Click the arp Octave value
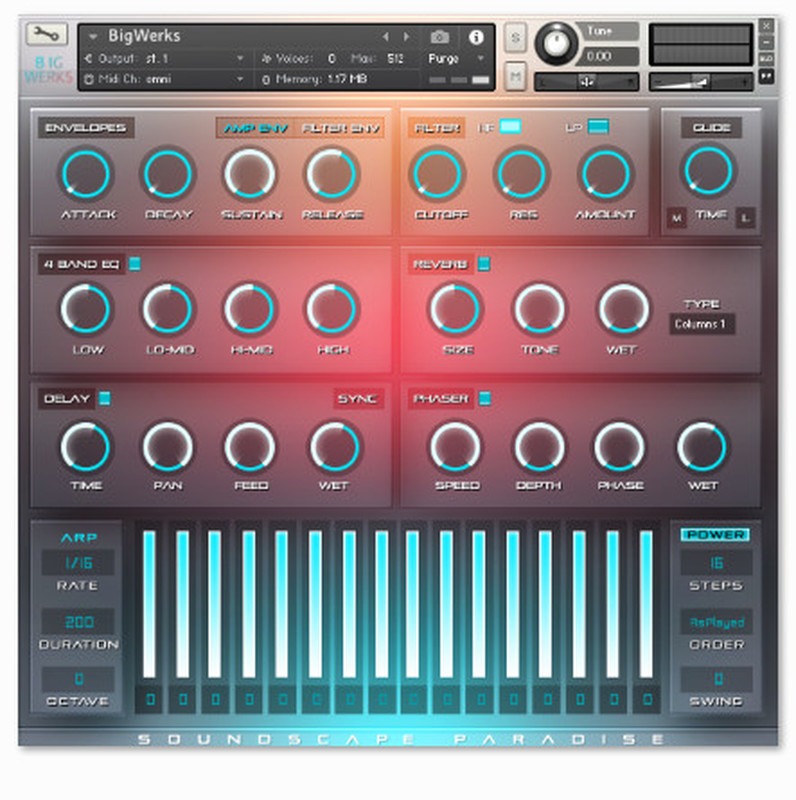796x800 pixels. 78,679
